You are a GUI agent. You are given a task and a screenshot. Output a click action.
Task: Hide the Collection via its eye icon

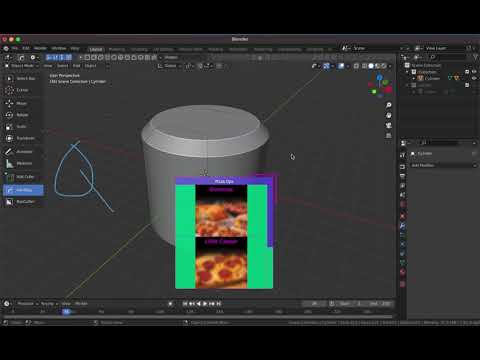pyautogui.click(x=474, y=72)
